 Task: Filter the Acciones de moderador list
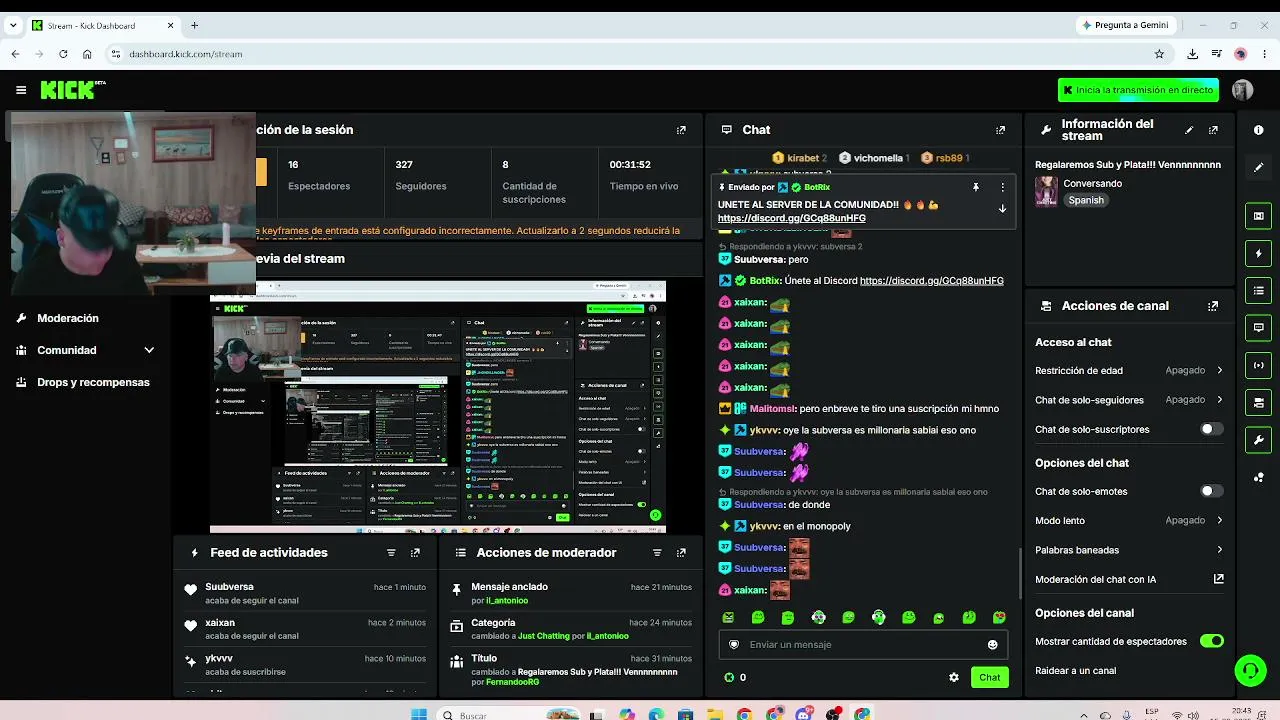pyautogui.click(x=657, y=553)
